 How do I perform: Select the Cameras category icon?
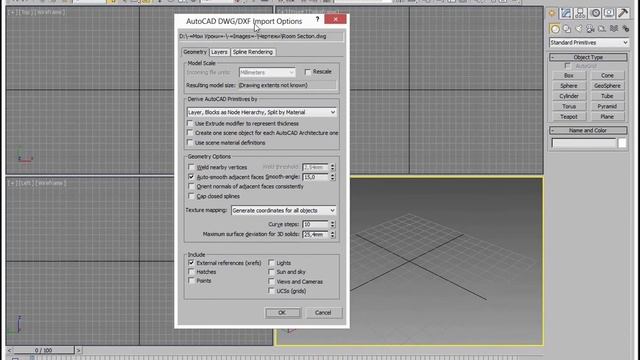point(590,29)
